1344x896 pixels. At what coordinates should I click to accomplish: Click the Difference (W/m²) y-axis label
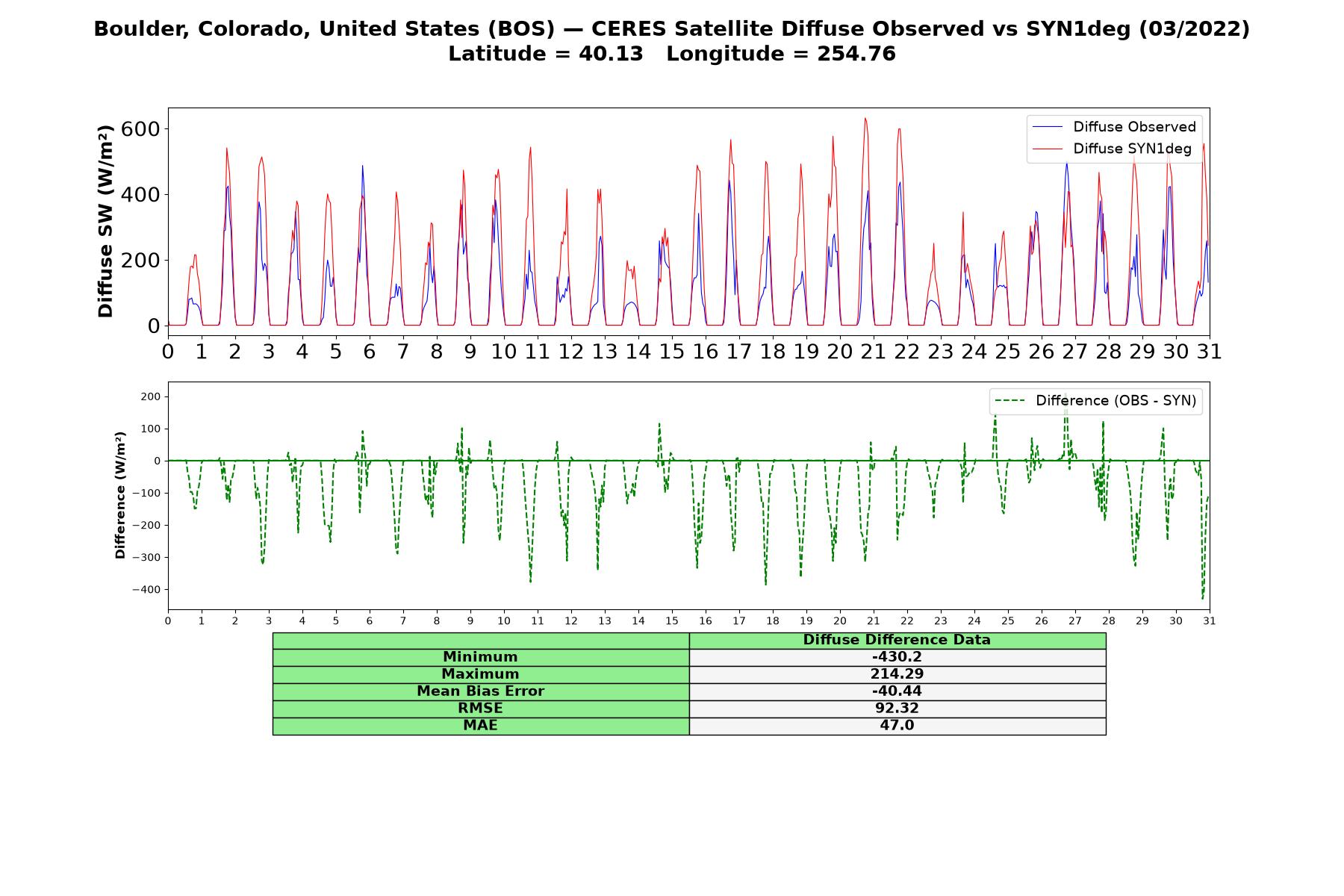coord(120,496)
